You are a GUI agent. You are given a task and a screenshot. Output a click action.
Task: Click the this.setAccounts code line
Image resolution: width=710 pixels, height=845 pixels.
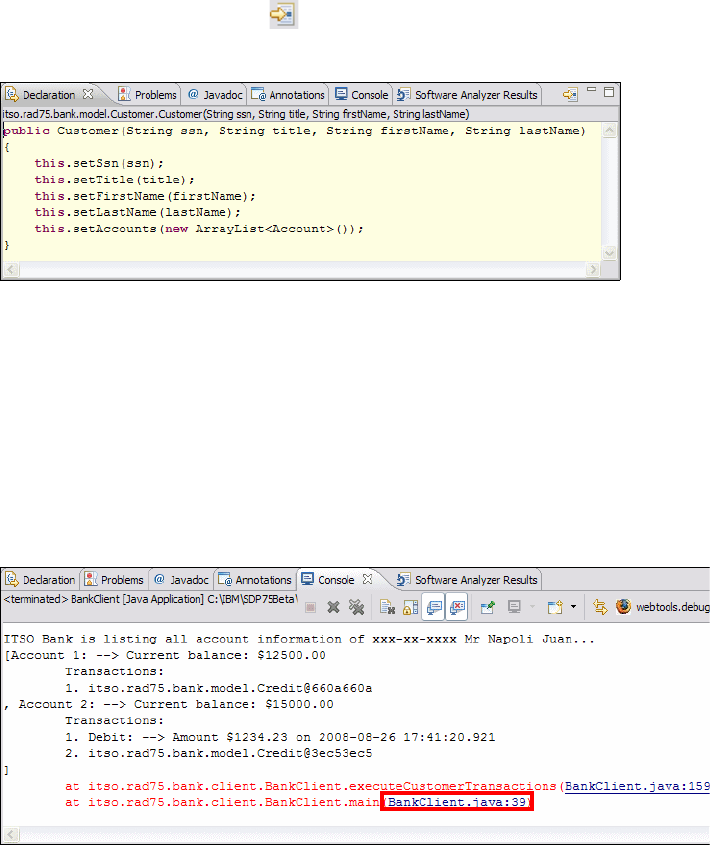199,228
